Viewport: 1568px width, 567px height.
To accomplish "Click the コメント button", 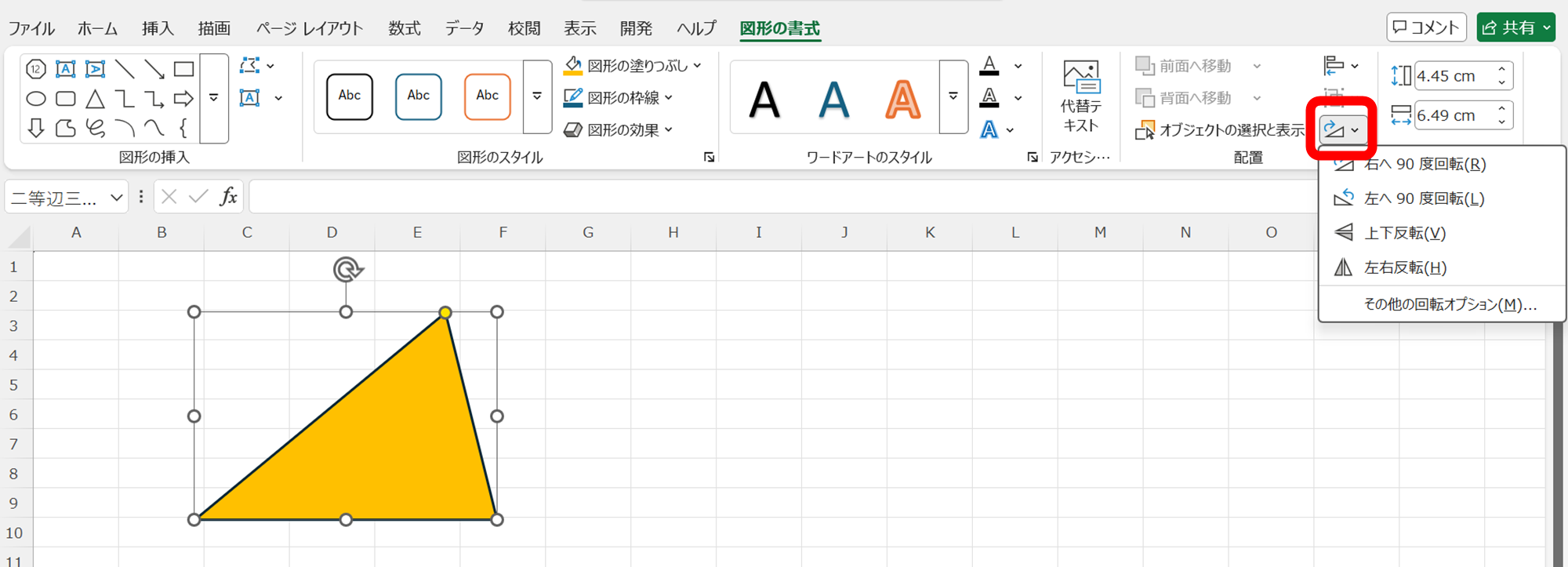I will click(x=1425, y=27).
